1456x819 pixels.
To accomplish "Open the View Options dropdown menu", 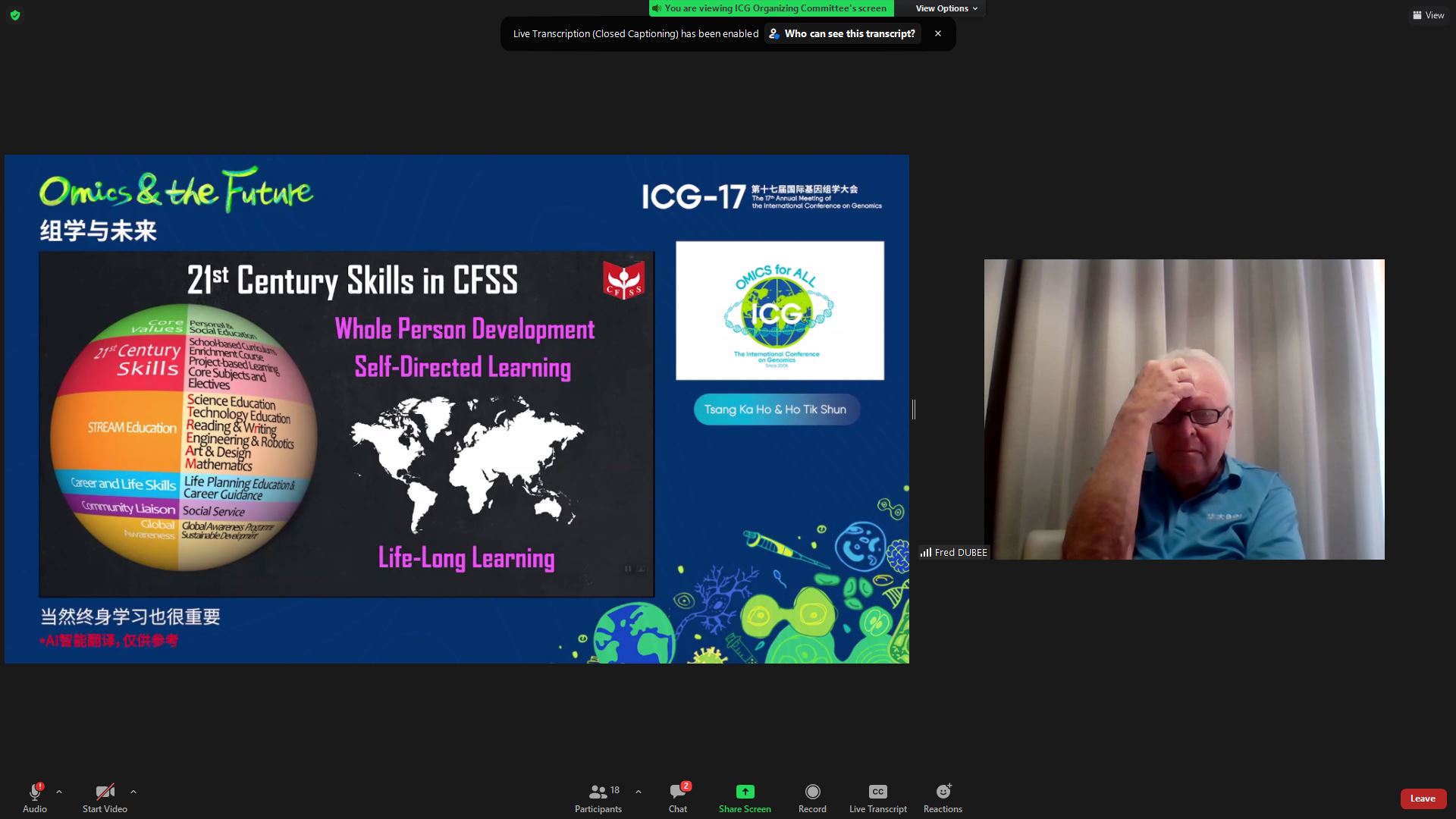I will point(946,8).
